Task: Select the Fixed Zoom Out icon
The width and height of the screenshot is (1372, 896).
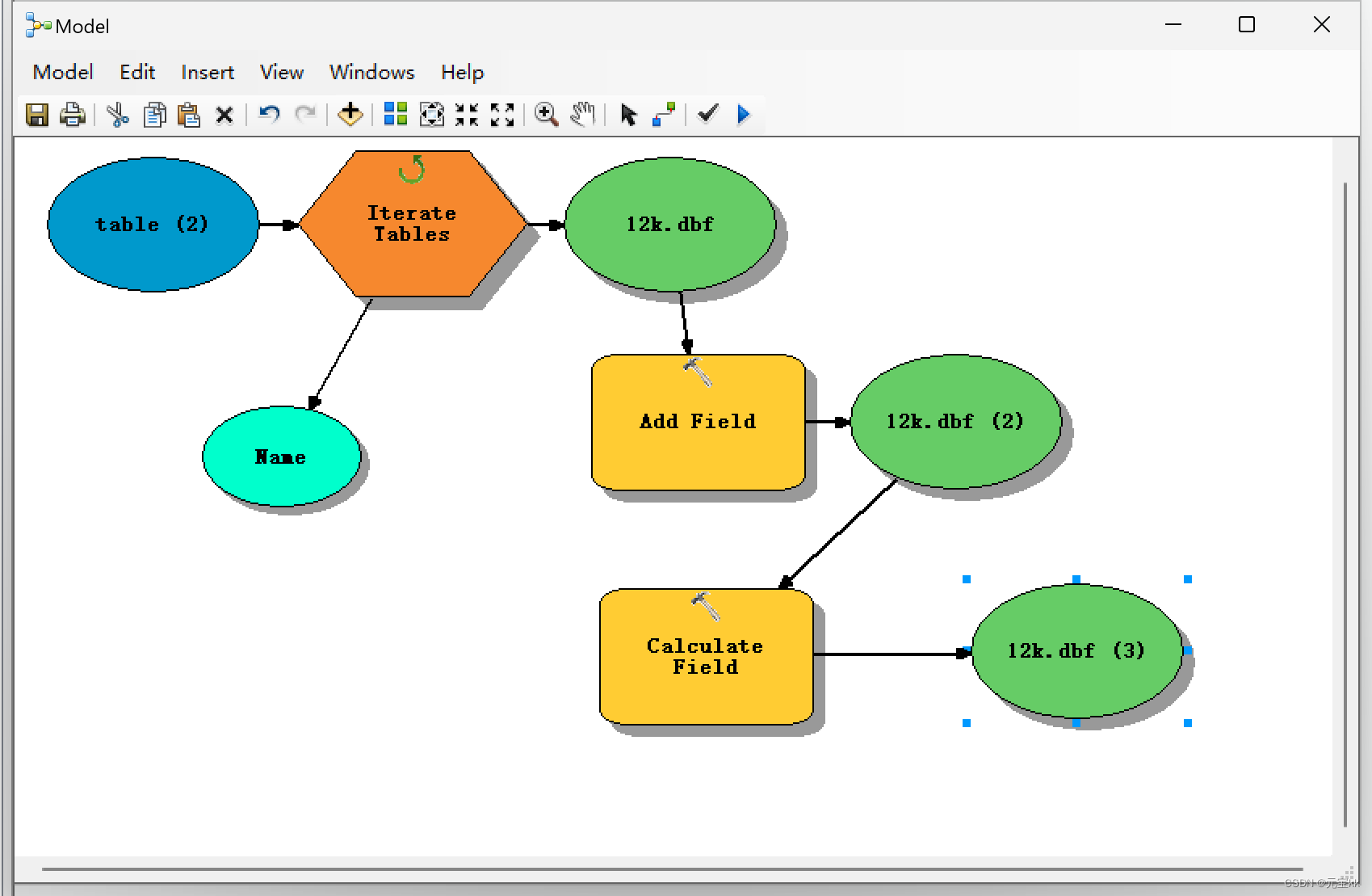Action: 502,114
